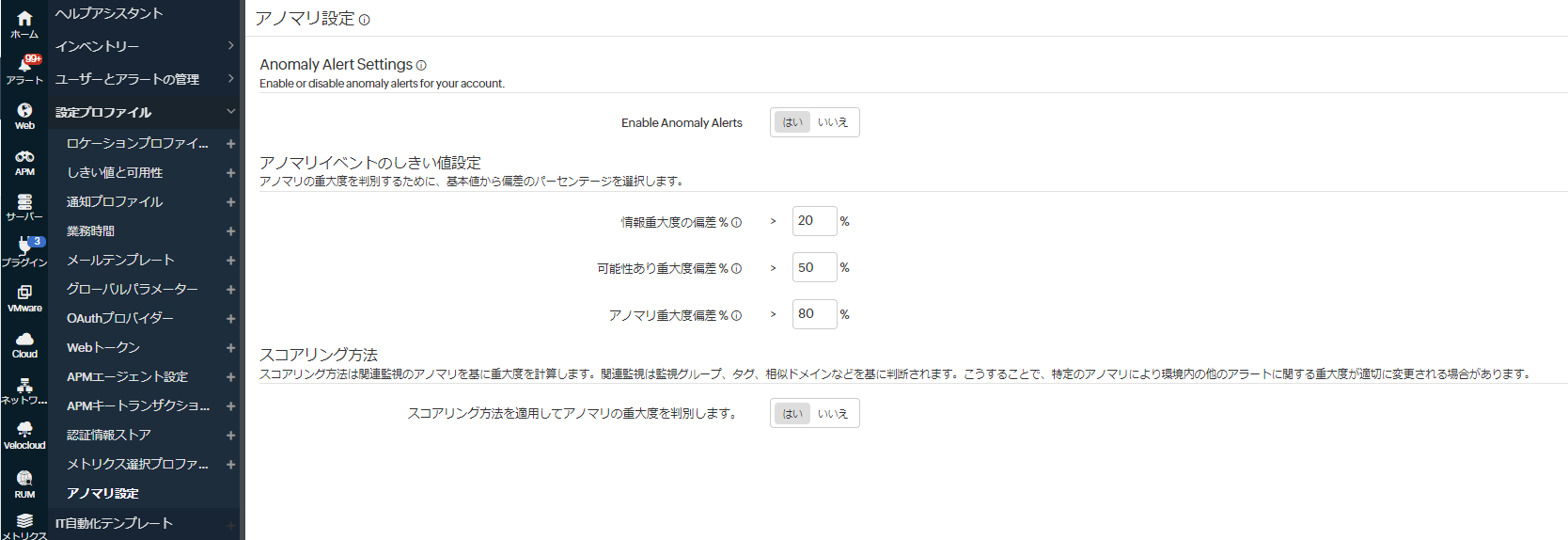Set Enable Anomaly Alerts to はい
Image resolution: width=1568 pixels, height=540 pixels.
pyautogui.click(x=792, y=122)
